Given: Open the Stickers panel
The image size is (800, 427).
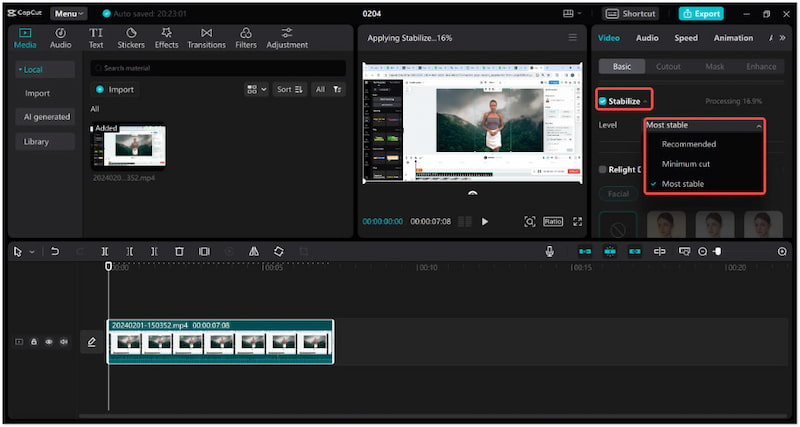Looking at the screenshot, I should (x=130, y=38).
